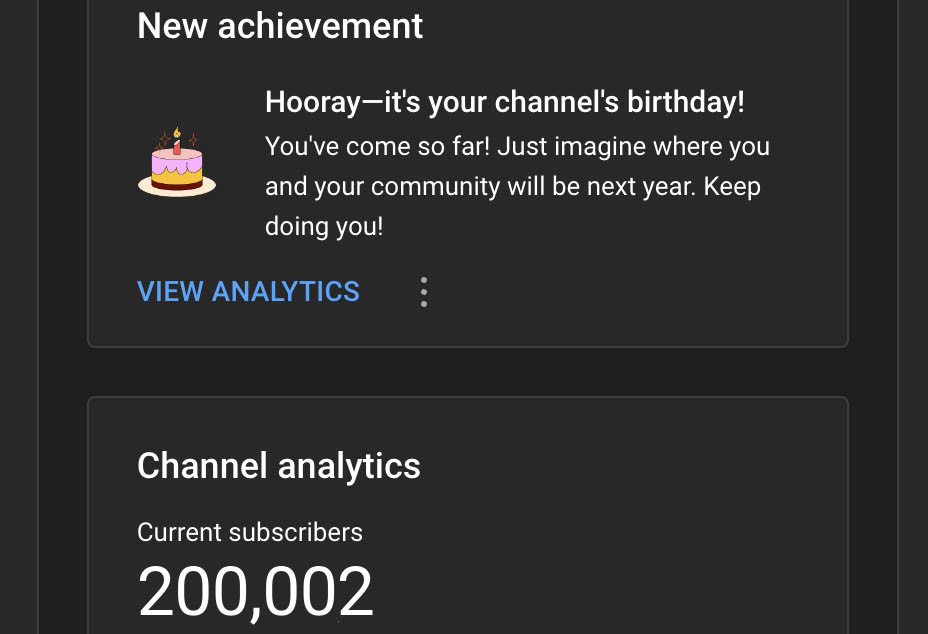Click the birthday cake achievement icon
This screenshot has height=634, width=928.
[176, 163]
